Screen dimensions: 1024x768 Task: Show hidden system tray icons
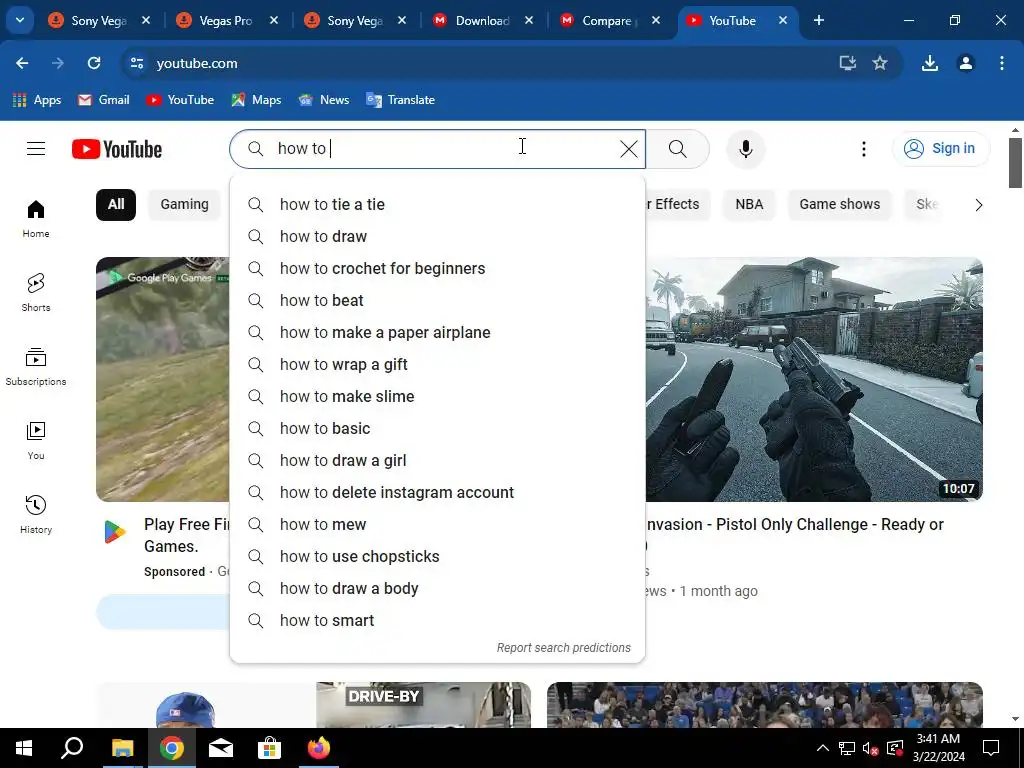point(822,748)
